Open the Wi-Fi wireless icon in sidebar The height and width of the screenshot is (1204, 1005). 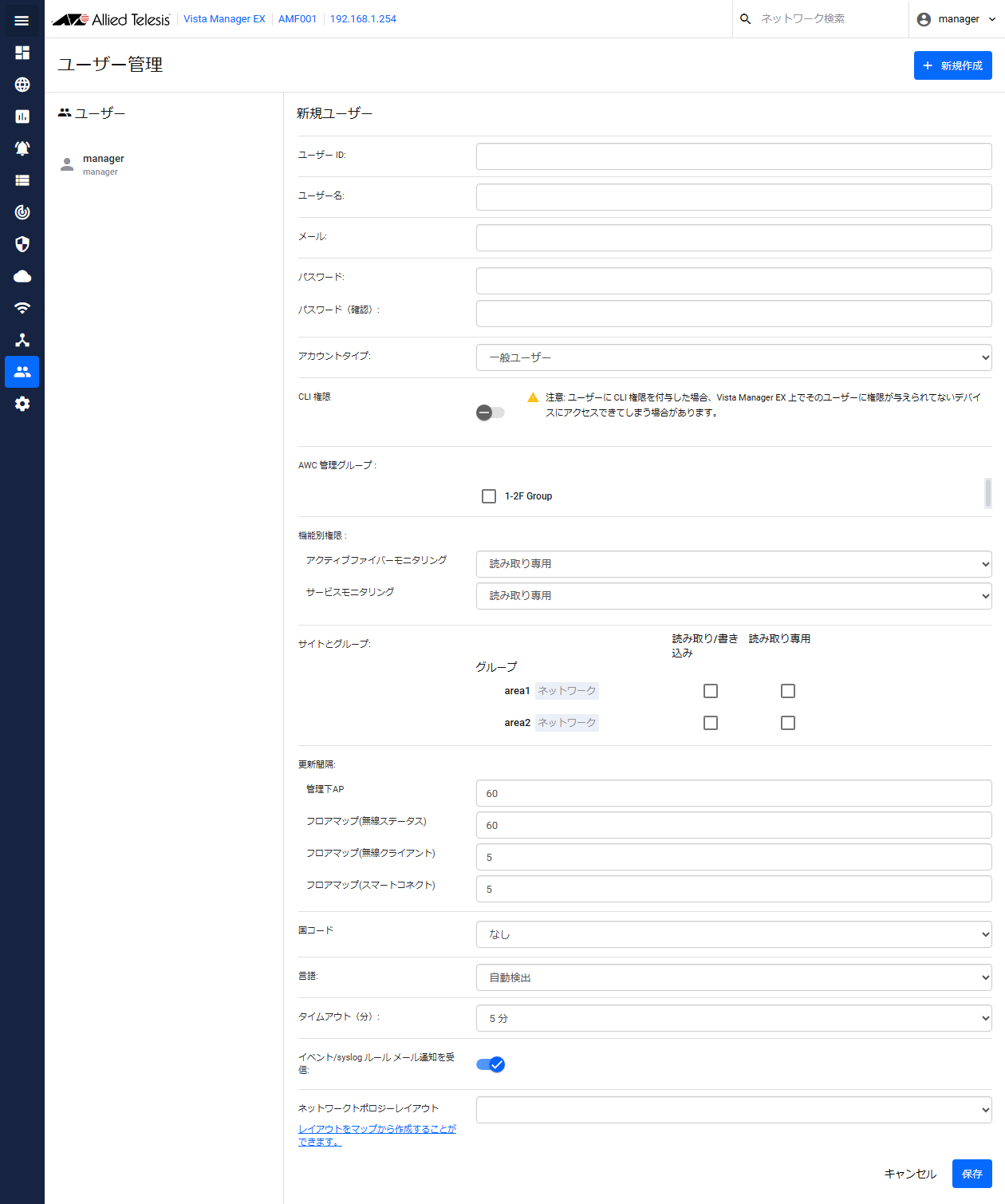(x=22, y=308)
